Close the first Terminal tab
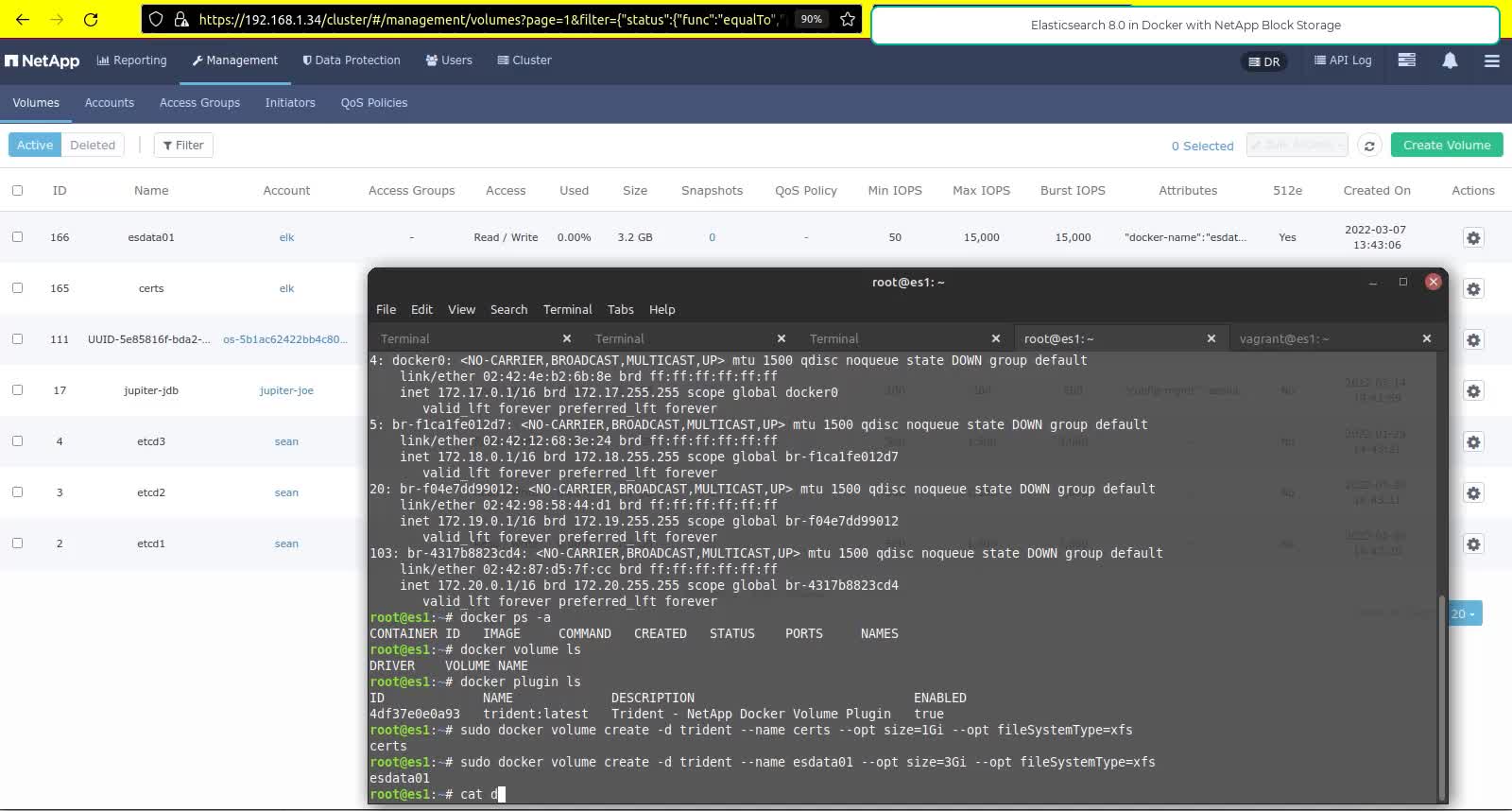 pos(567,338)
